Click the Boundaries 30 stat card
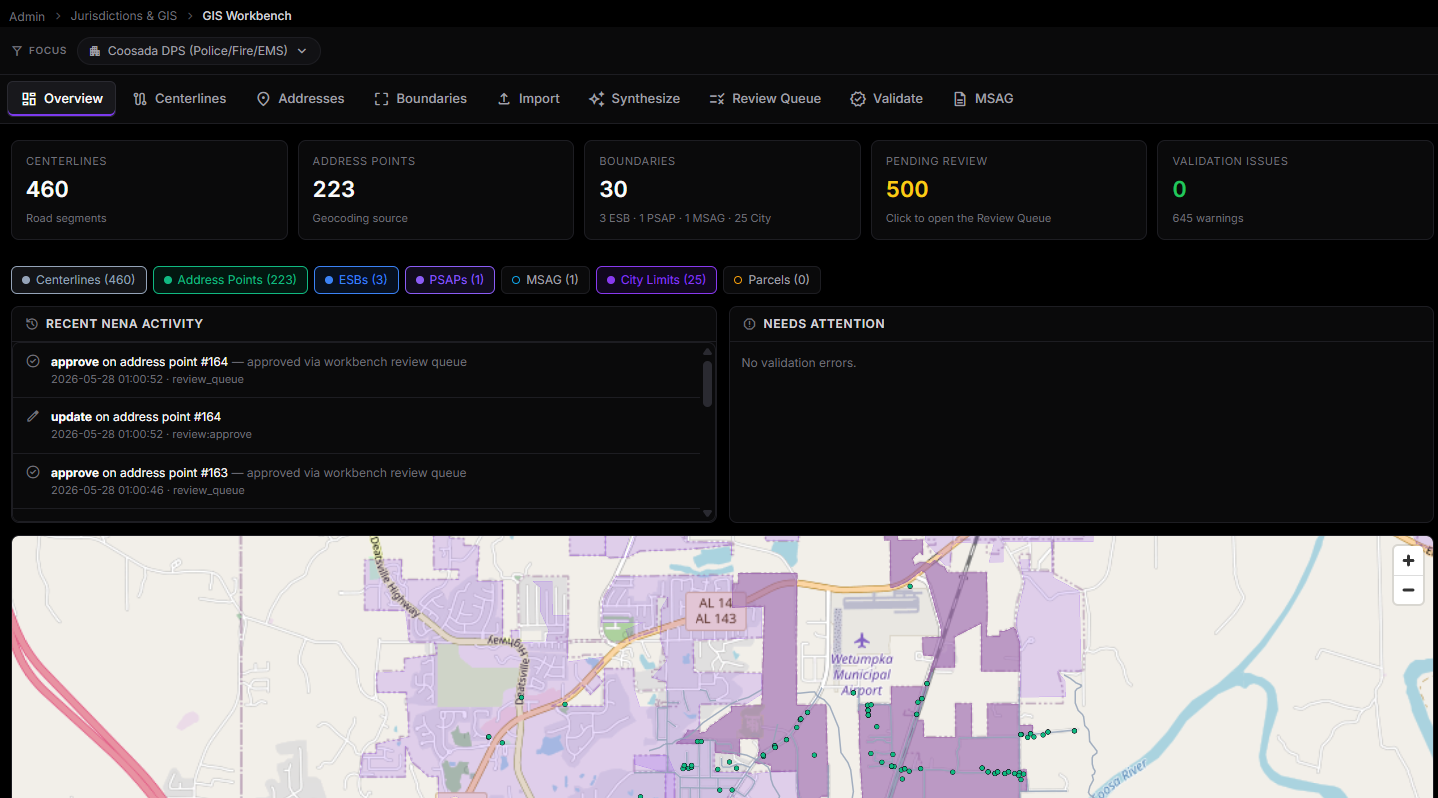Screen dimensions: 1438x798 tap(722, 190)
